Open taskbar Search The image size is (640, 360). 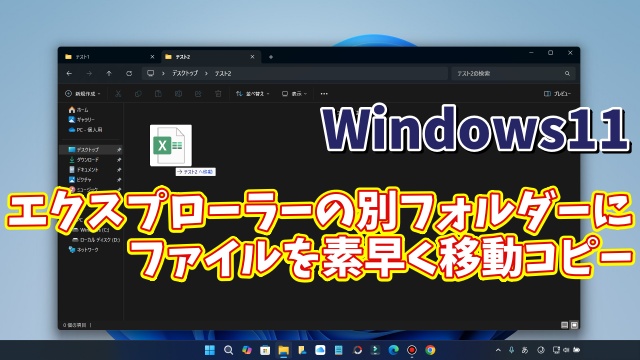[229, 350]
